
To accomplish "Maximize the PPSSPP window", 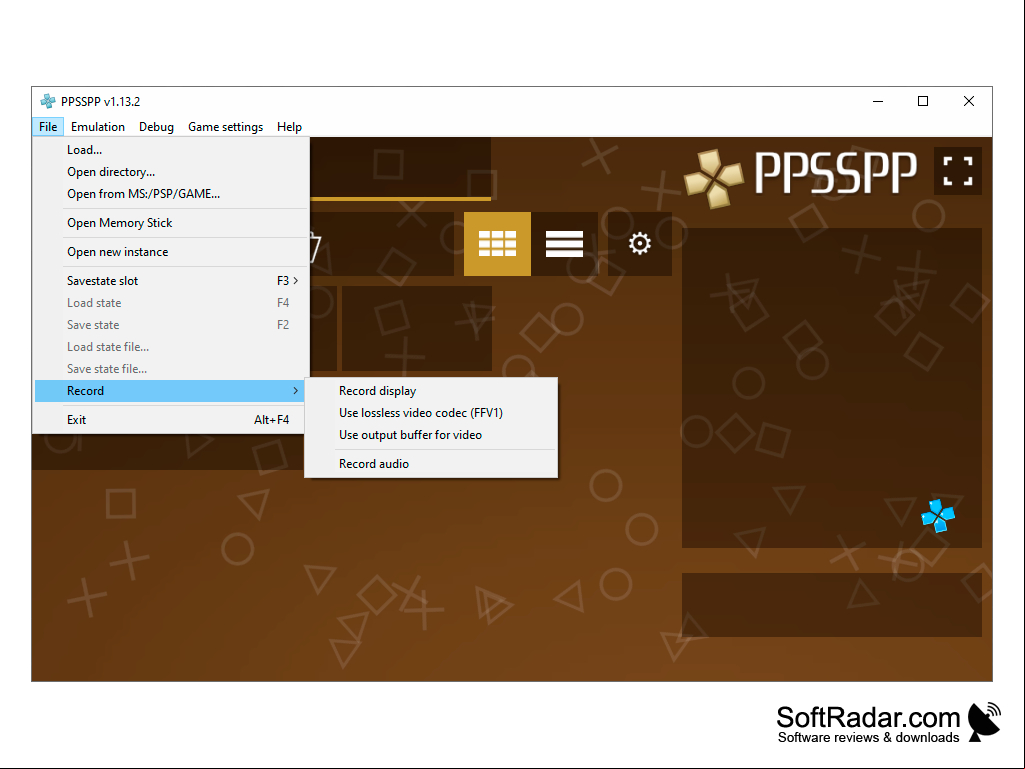I will click(x=923, y=101).
